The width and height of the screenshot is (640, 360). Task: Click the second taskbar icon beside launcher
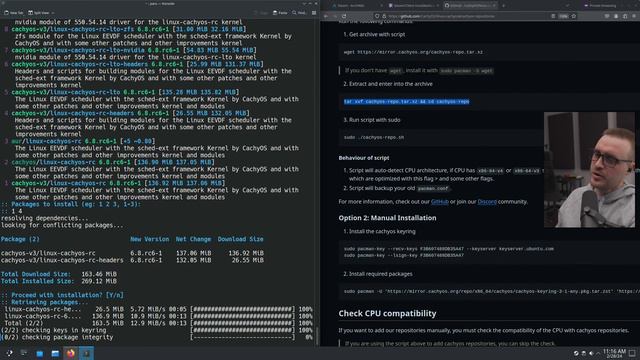24,353
